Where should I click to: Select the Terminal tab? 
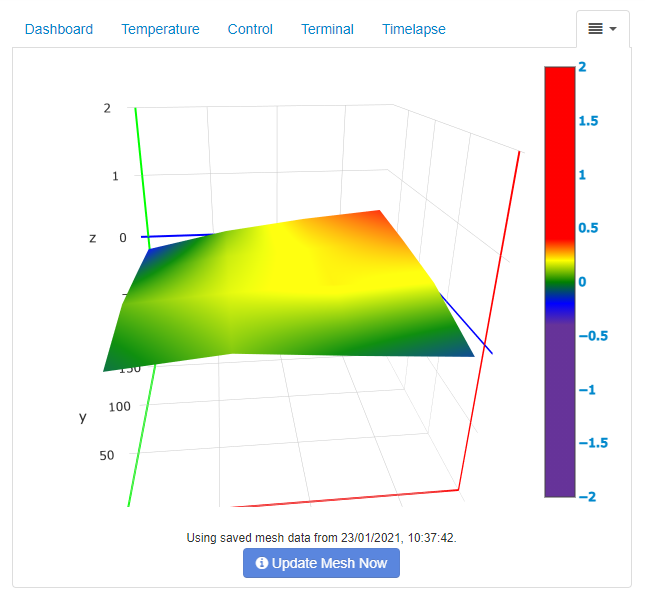(x=327, y=29)
